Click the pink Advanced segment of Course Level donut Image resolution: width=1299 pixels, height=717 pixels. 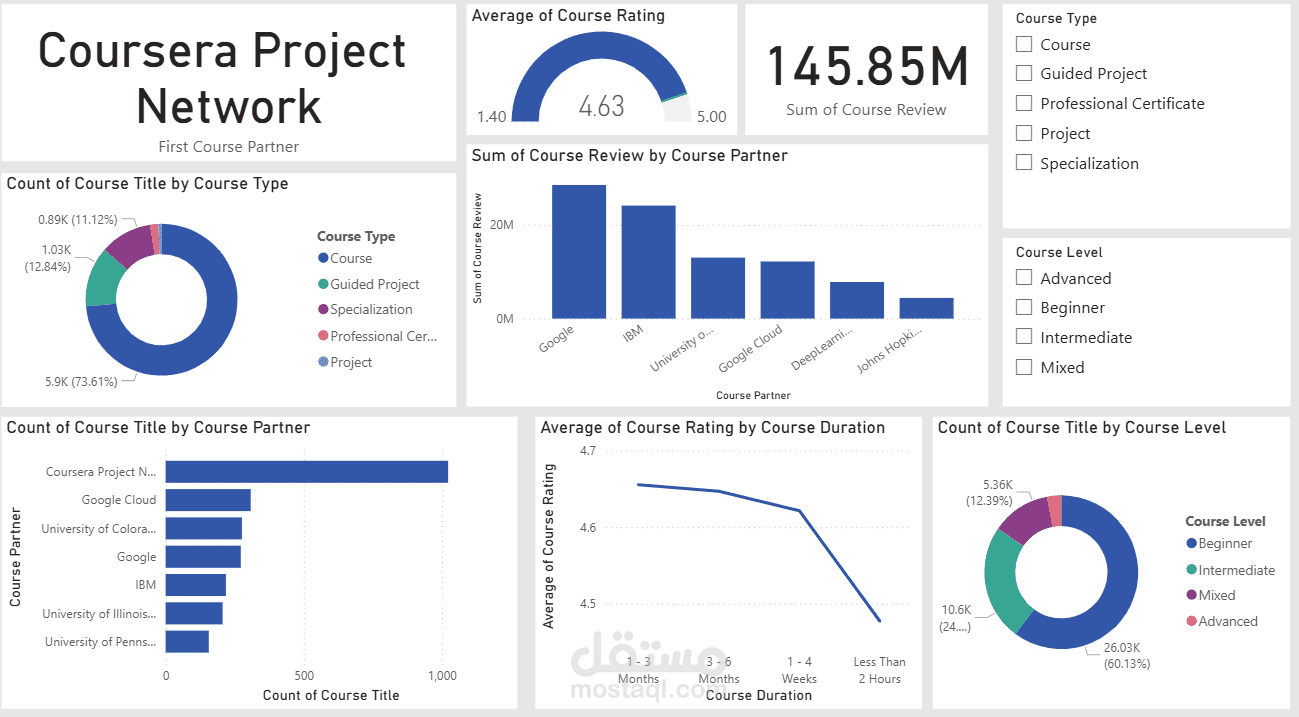[x=1054, y=511]
